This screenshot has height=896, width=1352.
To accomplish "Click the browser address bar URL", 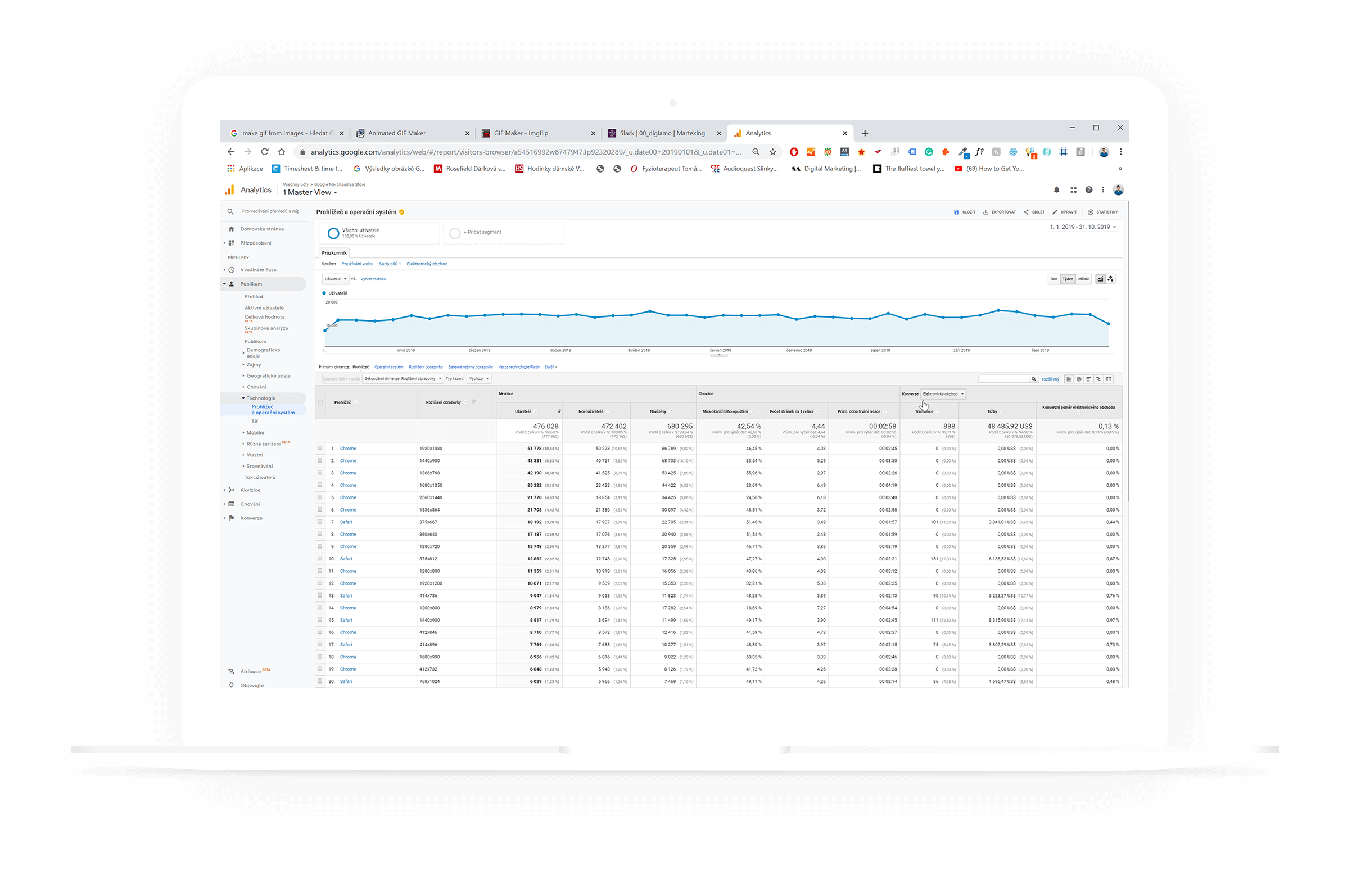I will tap(525, 152).
